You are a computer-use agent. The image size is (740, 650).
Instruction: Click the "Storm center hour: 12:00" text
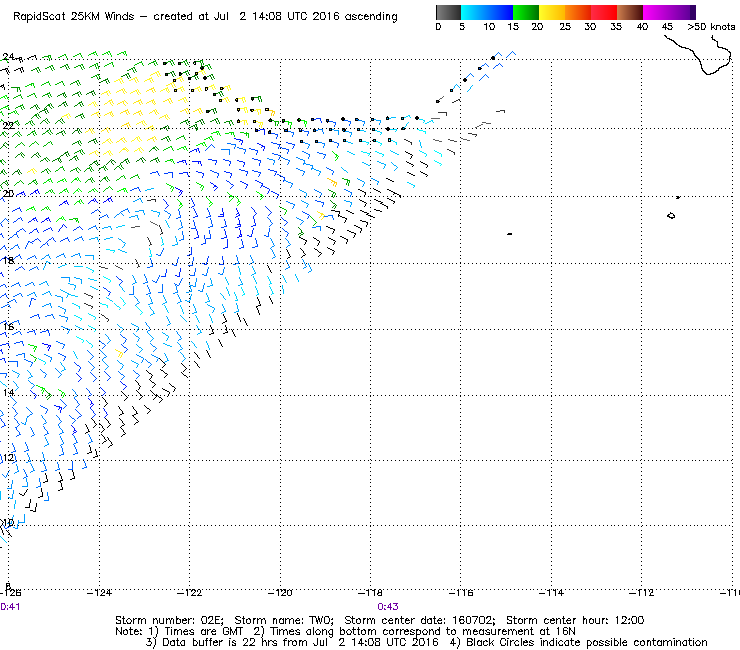[x=575, y=620]
